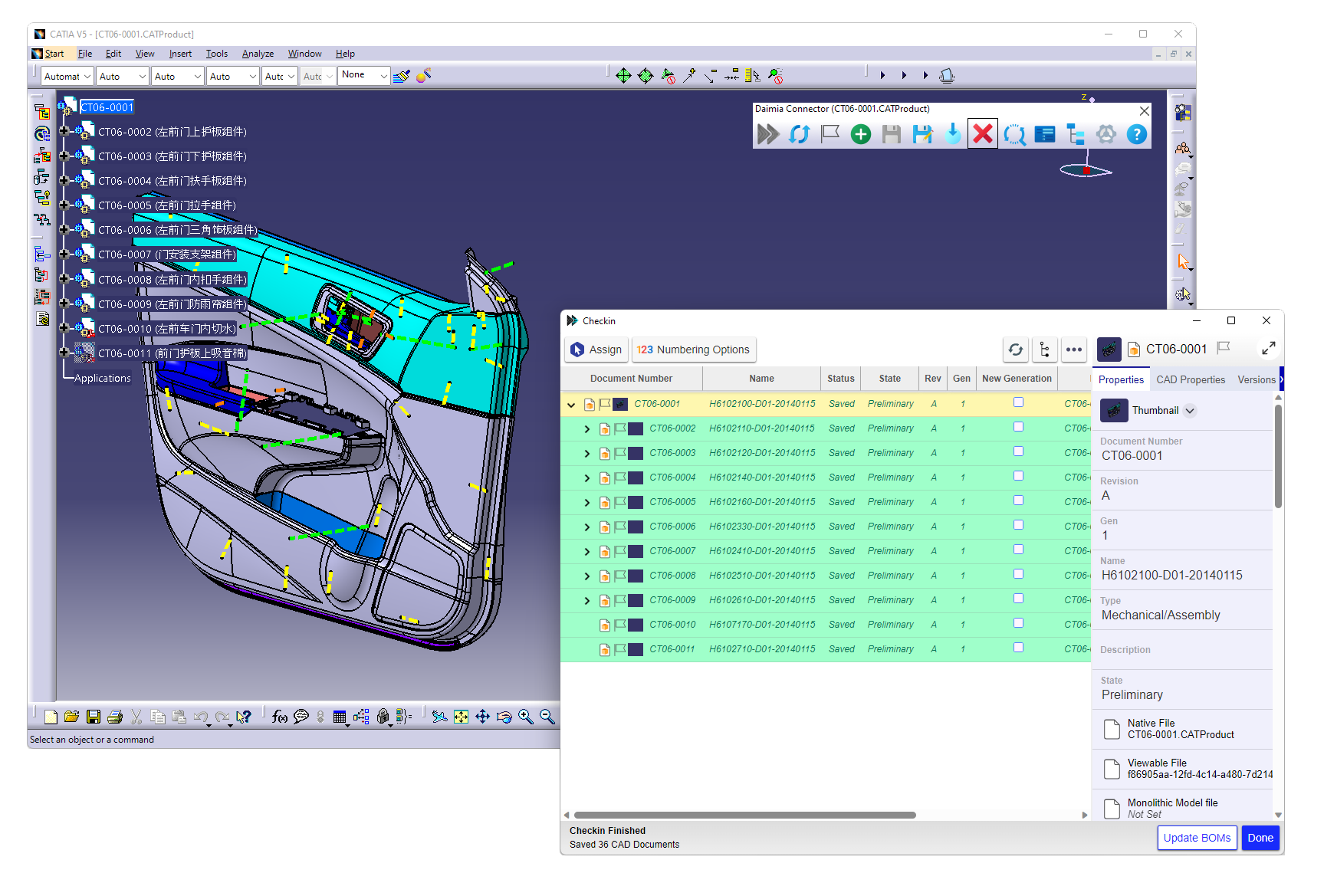The height and width of the screenshot is (896, 1324).
Task: Check New Generation for CT06-0005
Action: coord(1018,501)
